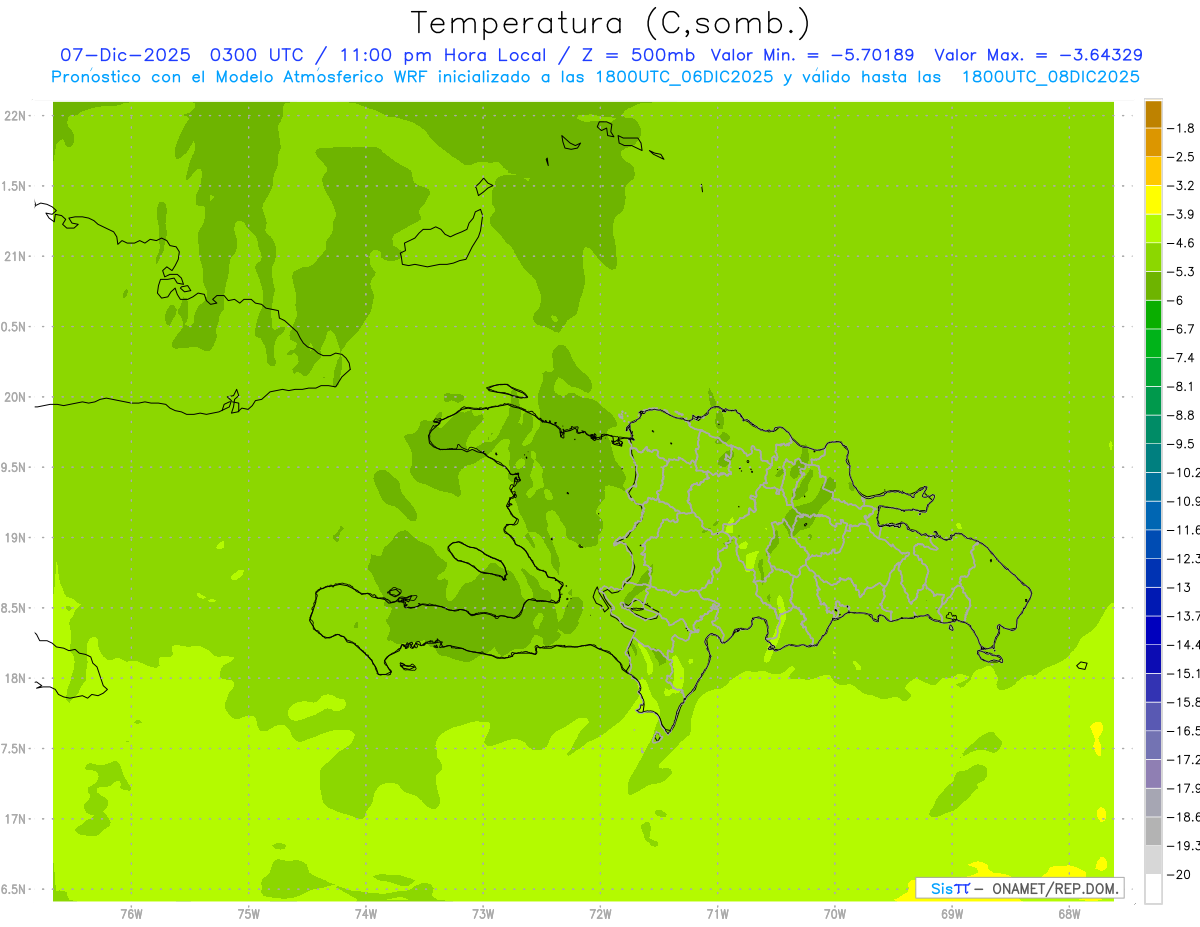This screenshot has width=1200, height=927.
Task: Click the valid-until time "1800UTC_08DIC2025"
Action: 1051,77
